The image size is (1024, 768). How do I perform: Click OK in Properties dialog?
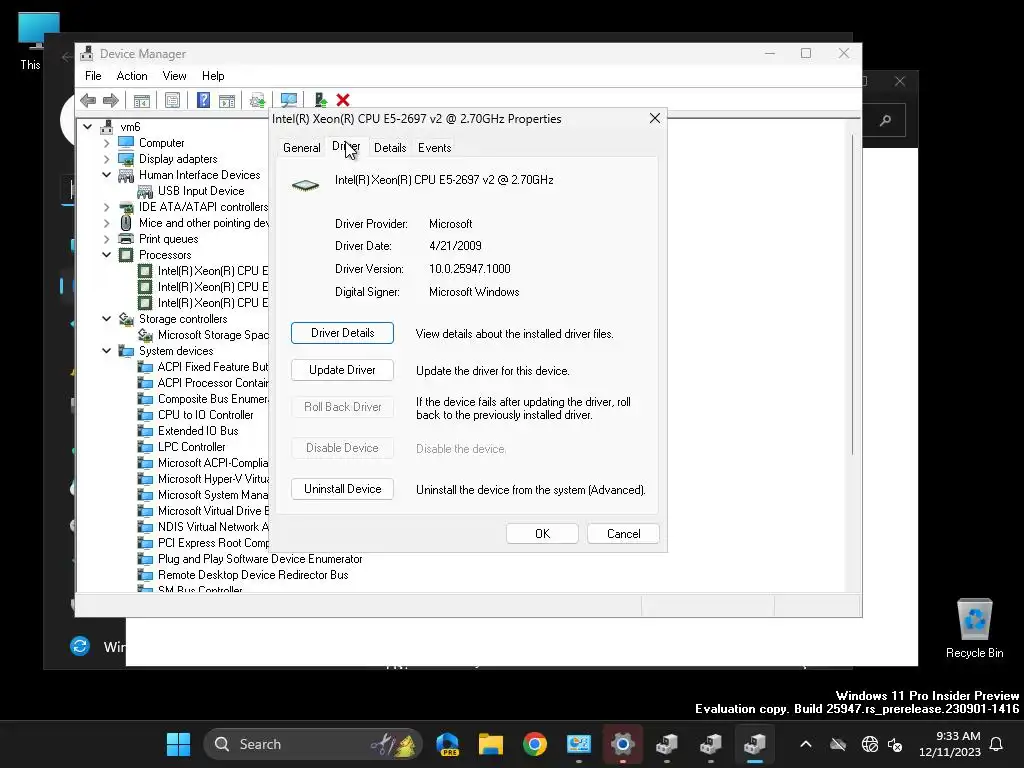point(542,534)
